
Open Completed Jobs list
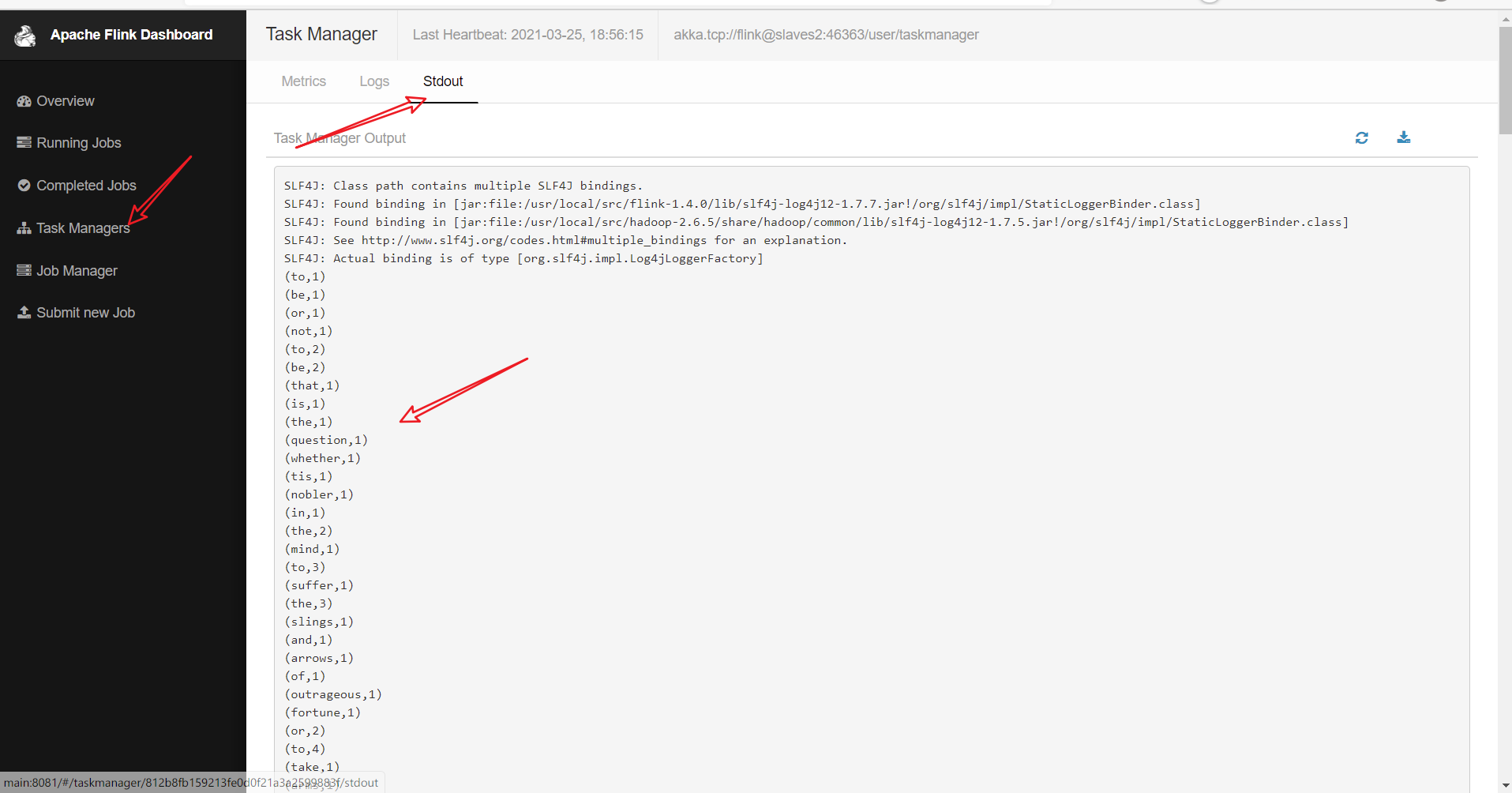pos(86,186)
